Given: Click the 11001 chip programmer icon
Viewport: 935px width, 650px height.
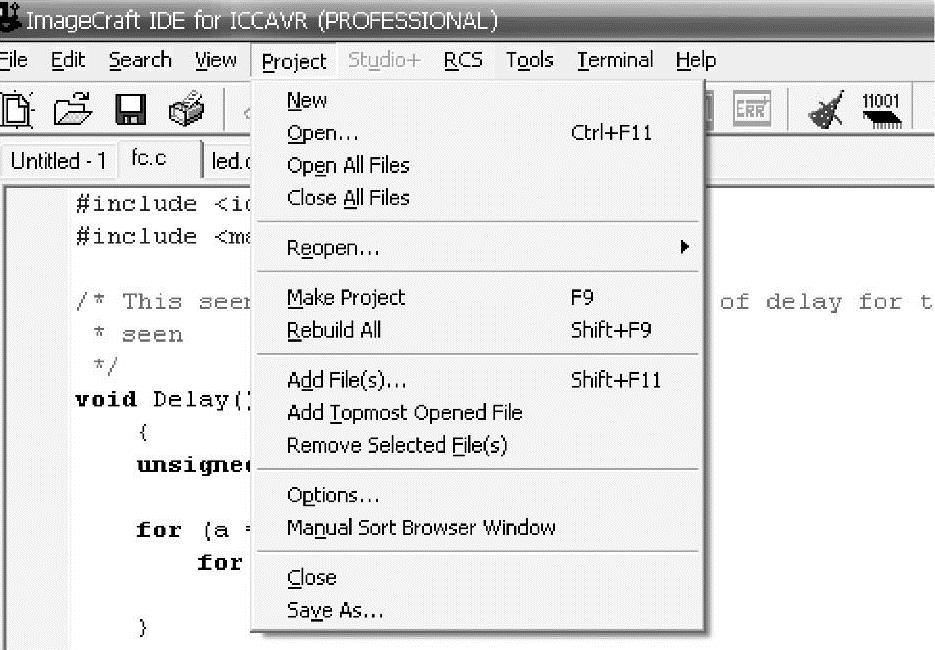Looking at the screenshot, I should tap(881, 110).
